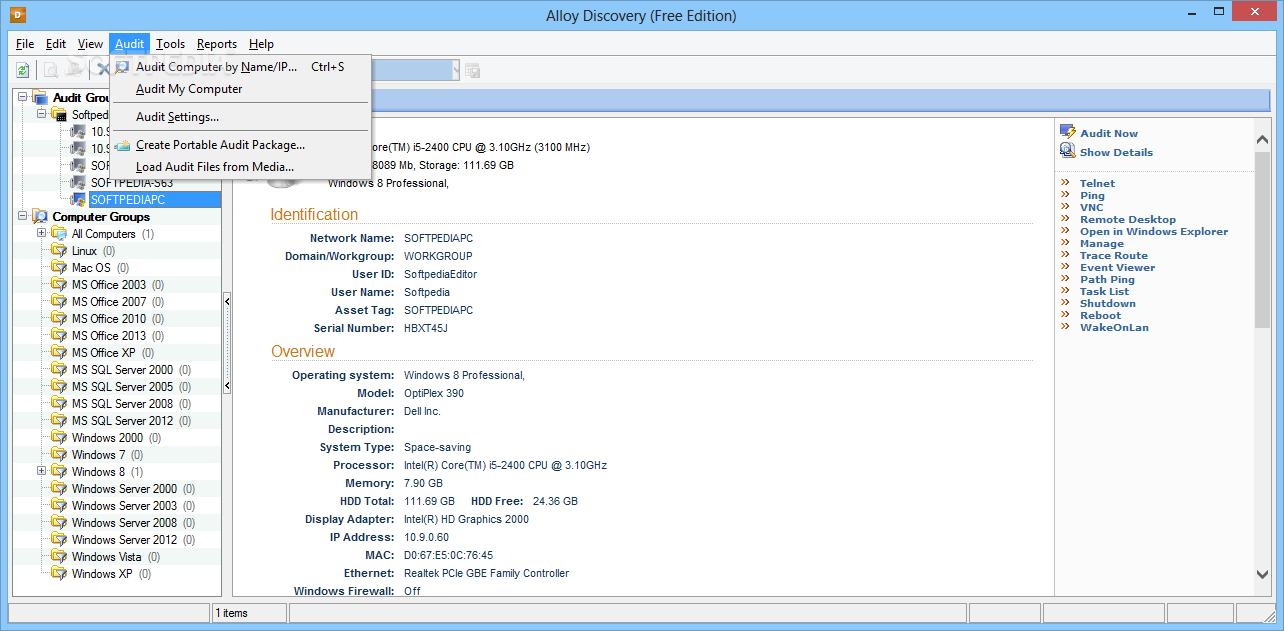Click the Reboot link
The image size is (1284, 631).
coord(1100,316)
